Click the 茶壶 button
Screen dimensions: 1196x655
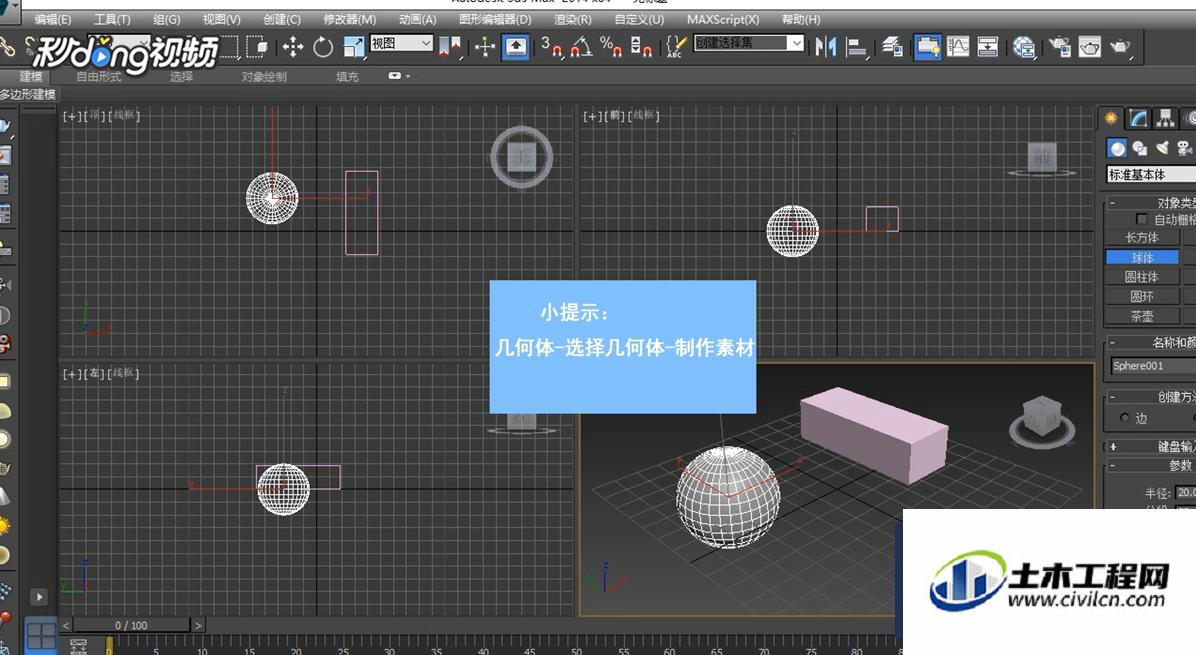point(1142,316)
